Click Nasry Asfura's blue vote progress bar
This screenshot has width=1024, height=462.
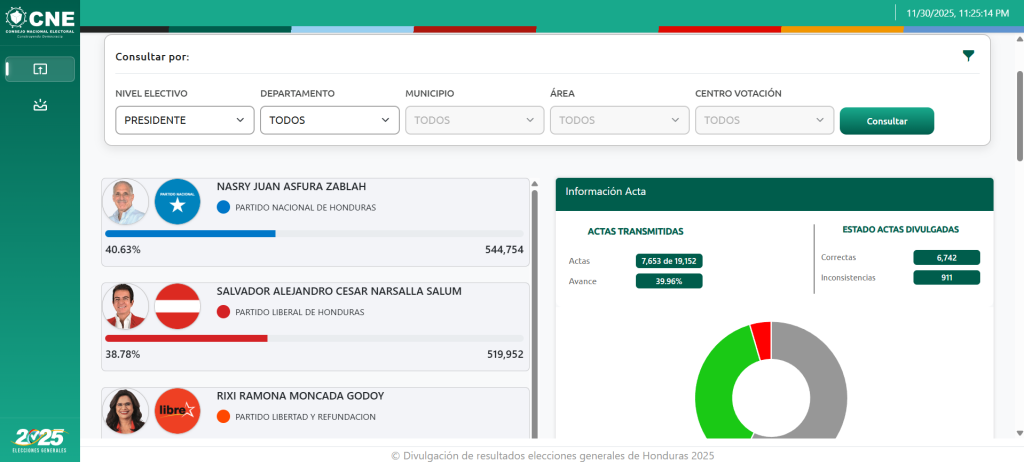point(190,233)
